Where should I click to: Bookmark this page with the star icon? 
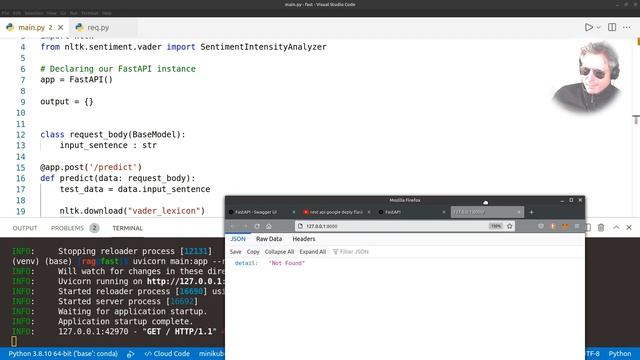tap(509, 226)
